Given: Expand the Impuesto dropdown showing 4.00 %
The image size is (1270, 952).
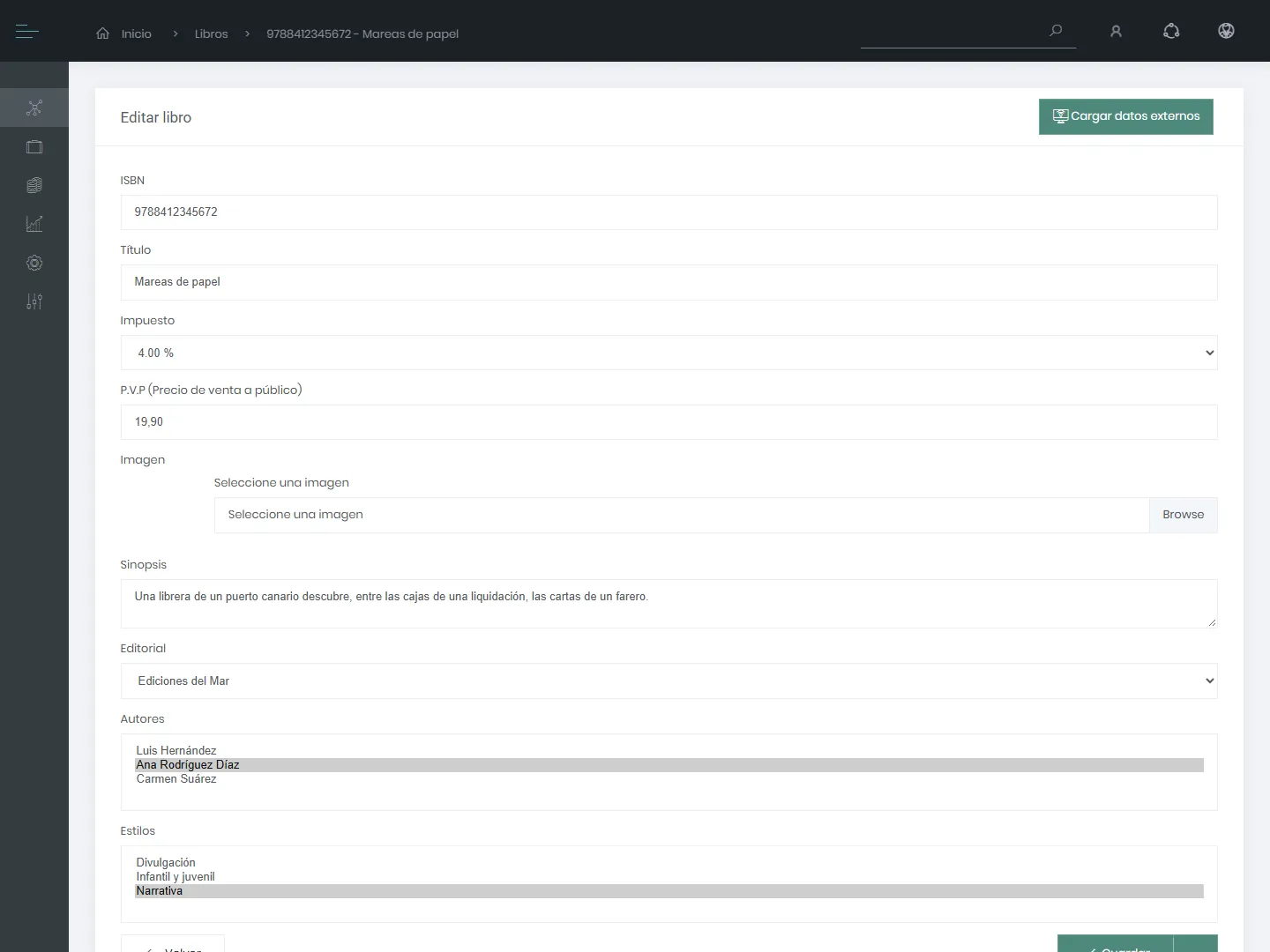Looking at the screenshot, I should (669, 353).
